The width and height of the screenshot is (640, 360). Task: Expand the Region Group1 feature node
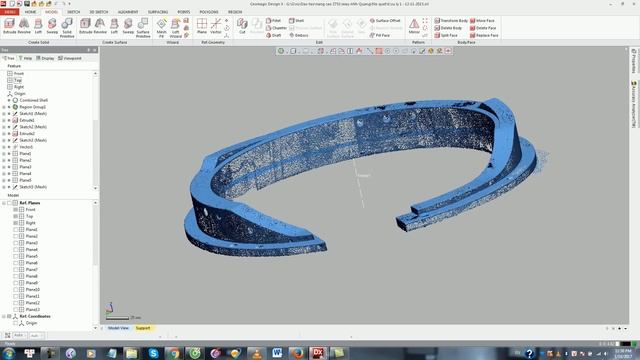tap(4, 107)
